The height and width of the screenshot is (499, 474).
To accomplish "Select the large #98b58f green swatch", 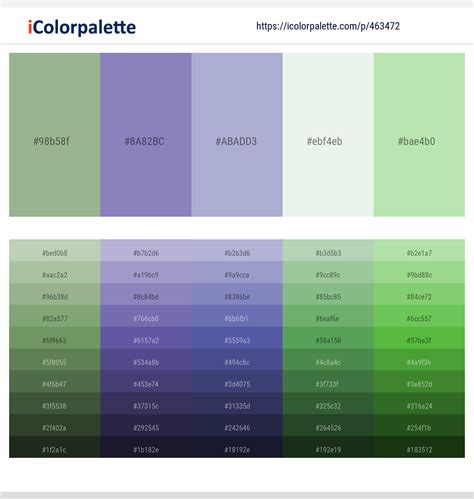I will [55, 135].
